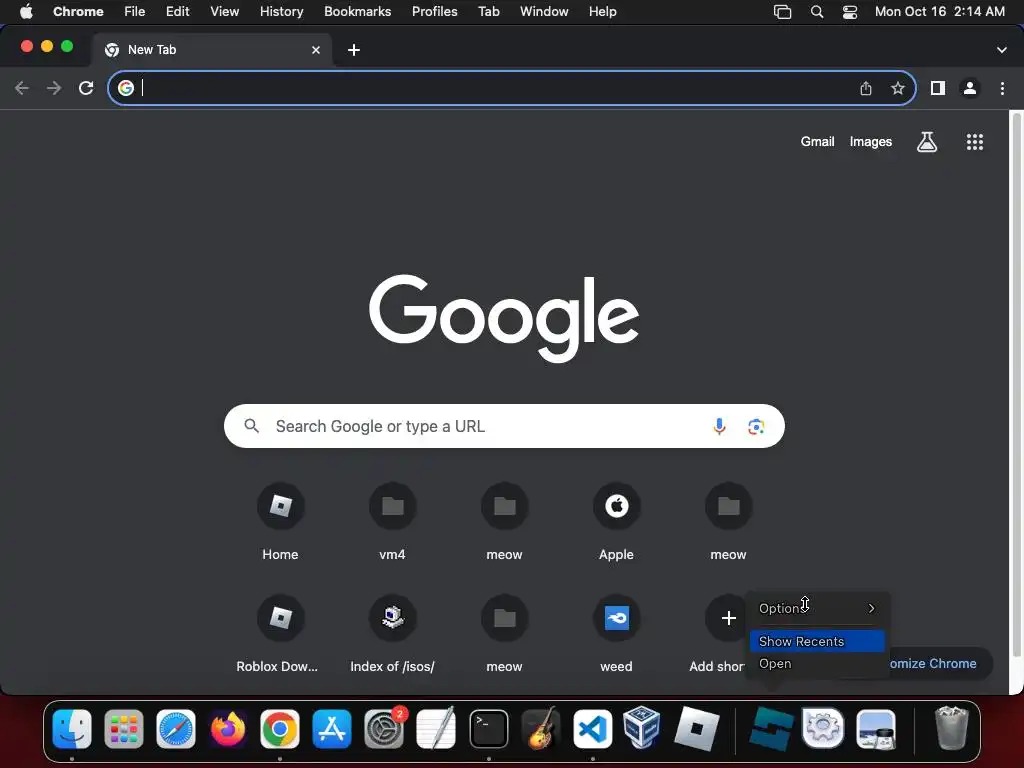Open the Apple menu
This screenshot has width=1024, height=768.
[x=26, y=12]
